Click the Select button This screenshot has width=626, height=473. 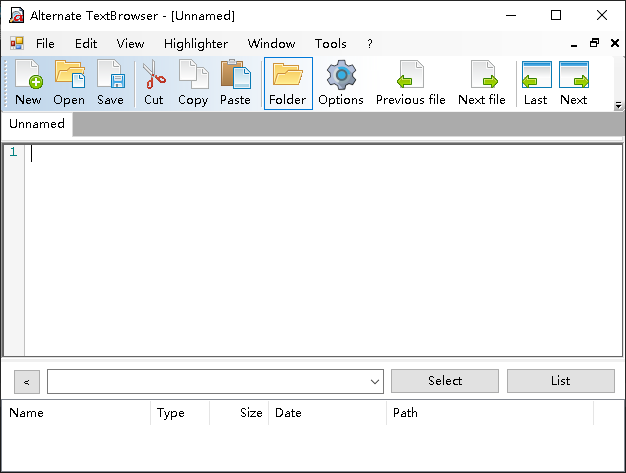pyautogui.click(x=444, y=381)
